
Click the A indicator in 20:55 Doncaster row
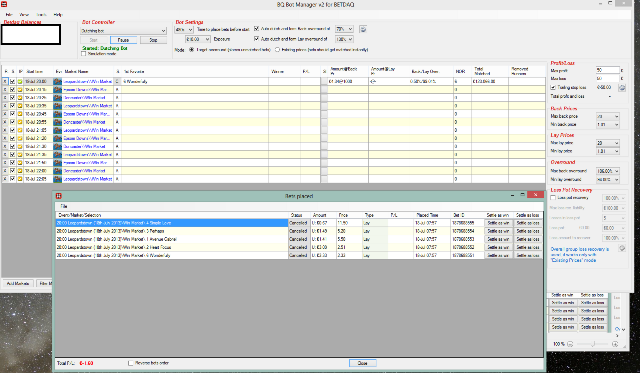click(x=117, y=122)
